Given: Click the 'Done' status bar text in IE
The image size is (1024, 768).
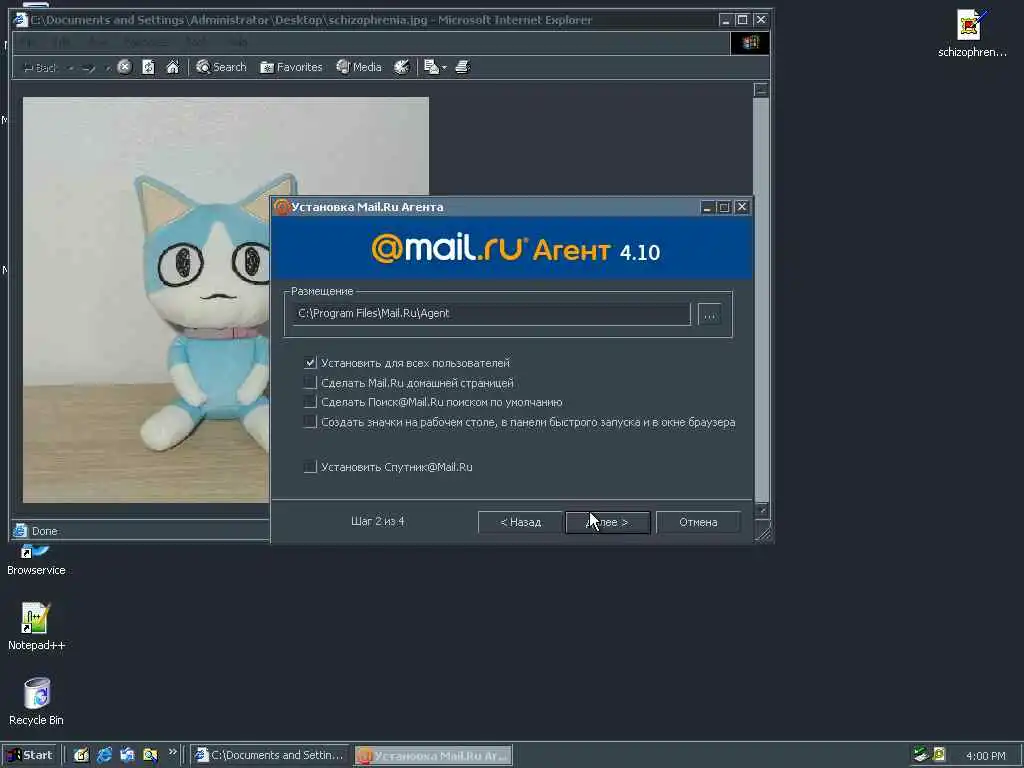Looking at the screenshot, I should pos(44,531).
